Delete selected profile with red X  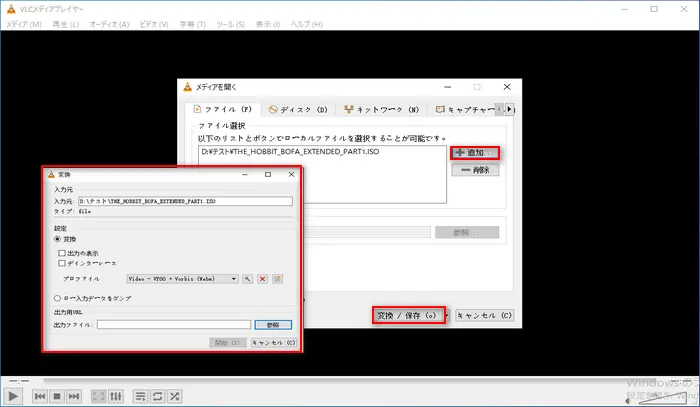[x=263, y=278]
